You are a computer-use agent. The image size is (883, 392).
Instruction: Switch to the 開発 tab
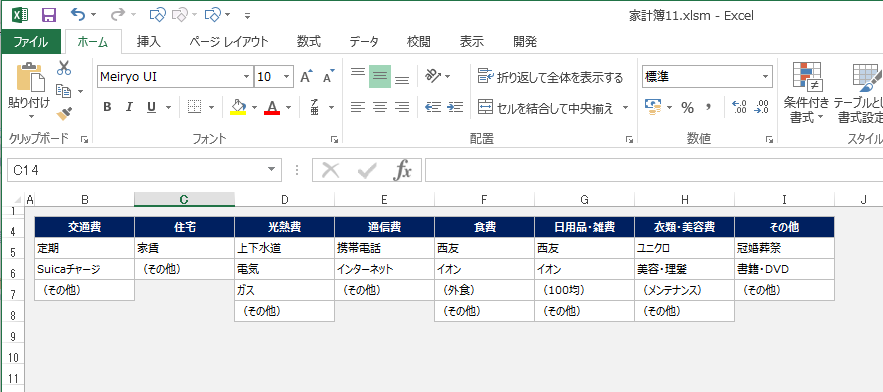click(x=525, y=42)
